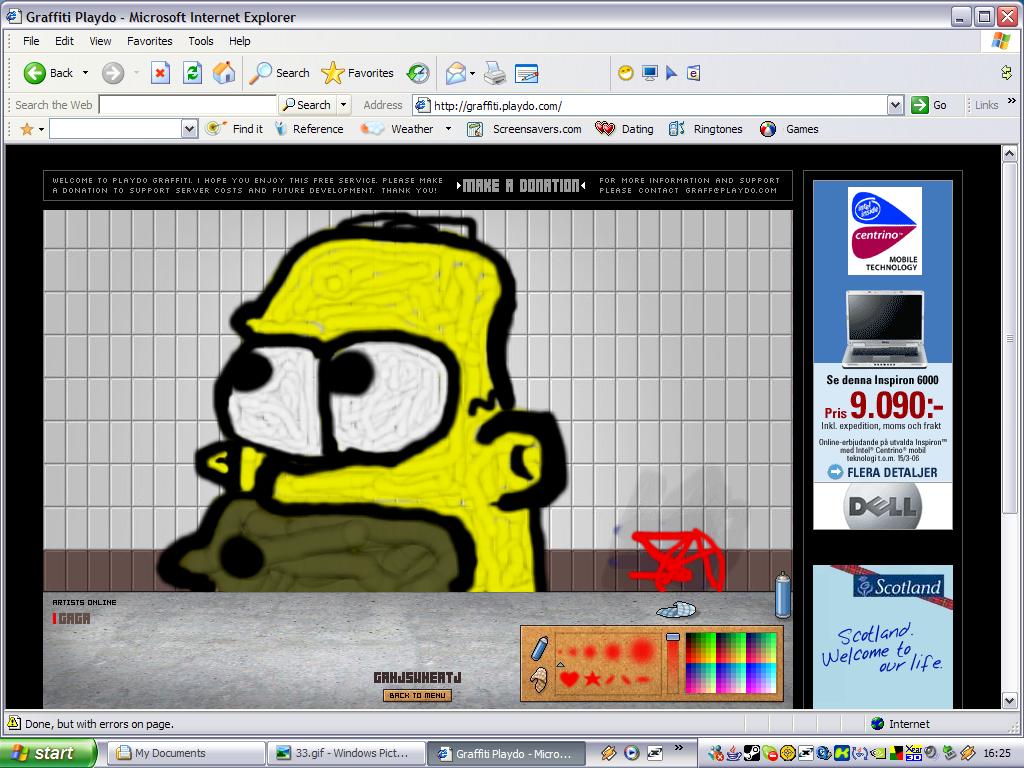Image resolution: width=1024 pixels, height=768 pixels.
Task: Click the Go button next to address
Action: [x=929, y=104]
